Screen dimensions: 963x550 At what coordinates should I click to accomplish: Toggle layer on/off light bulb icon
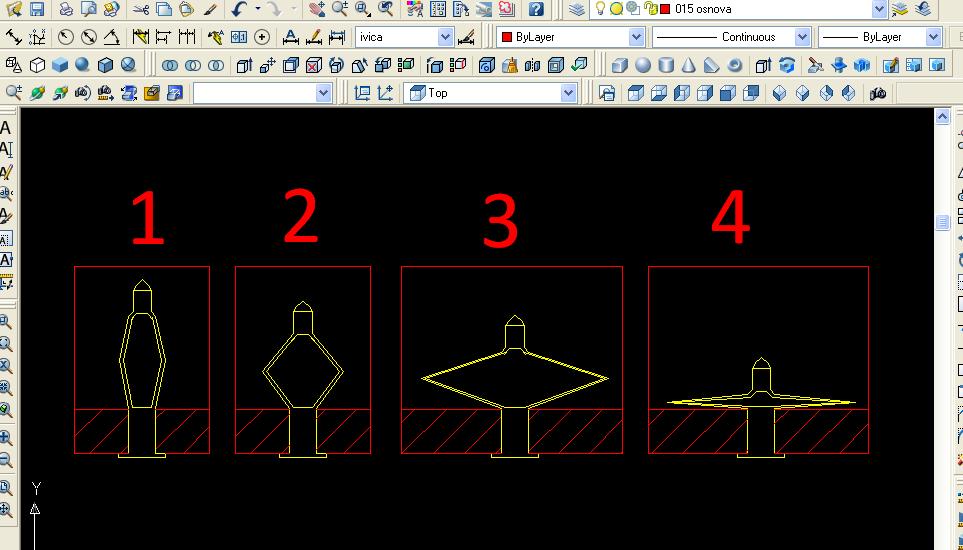(x=601, y=9)
